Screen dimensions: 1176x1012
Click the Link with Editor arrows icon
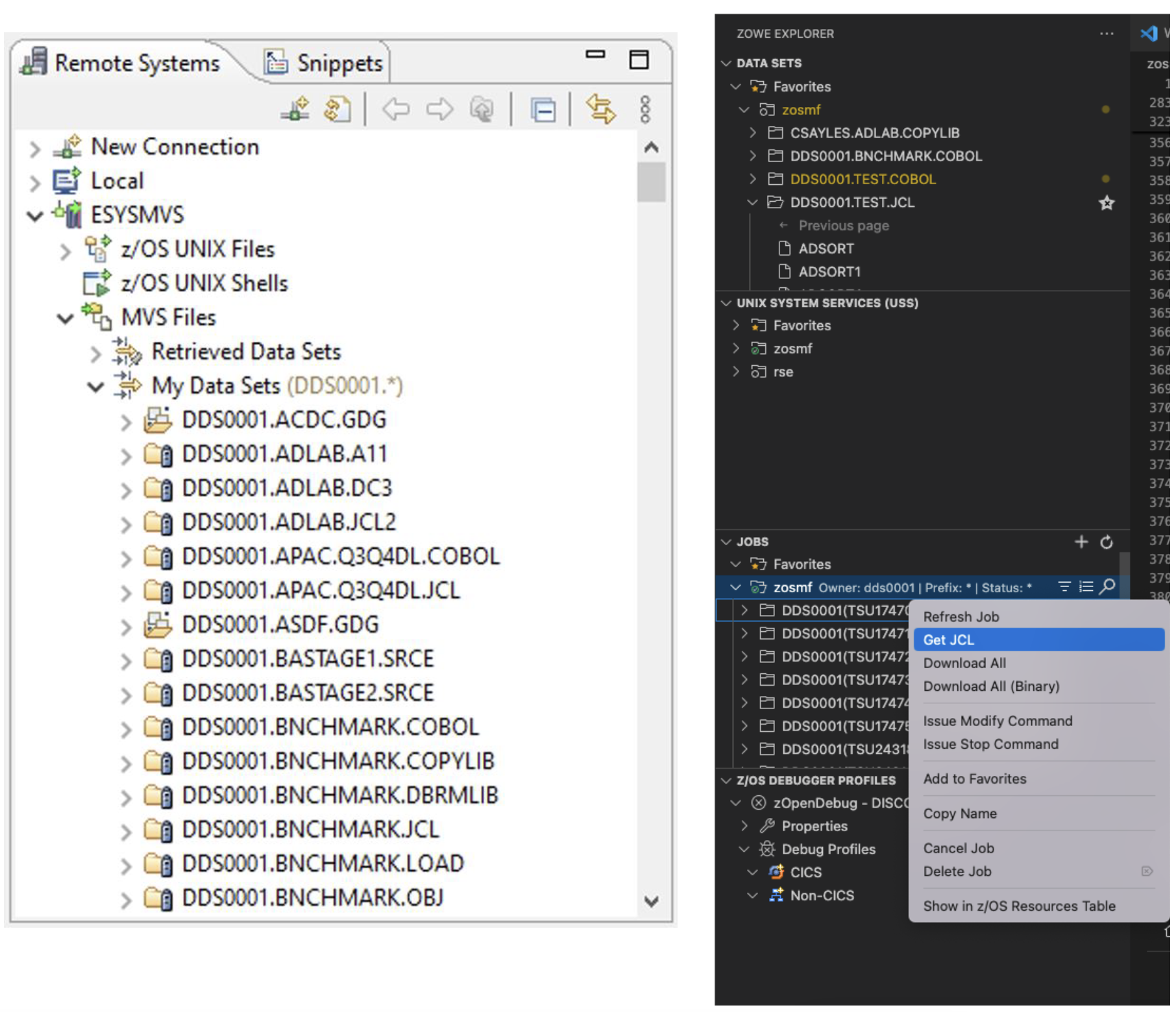pyautogui.click(x=600, y=108)
